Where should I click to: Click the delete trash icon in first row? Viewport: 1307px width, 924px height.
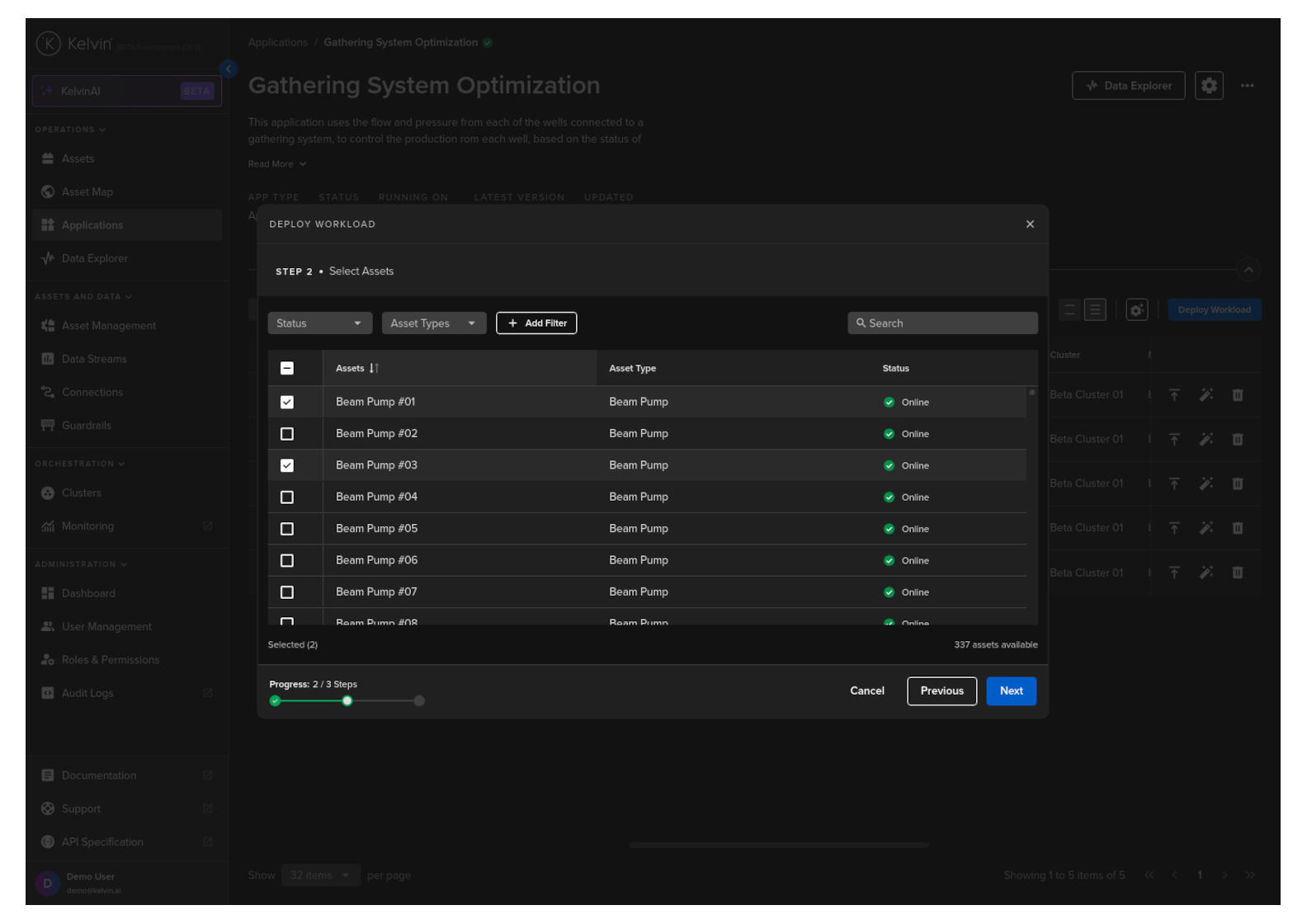[1238, 395]
